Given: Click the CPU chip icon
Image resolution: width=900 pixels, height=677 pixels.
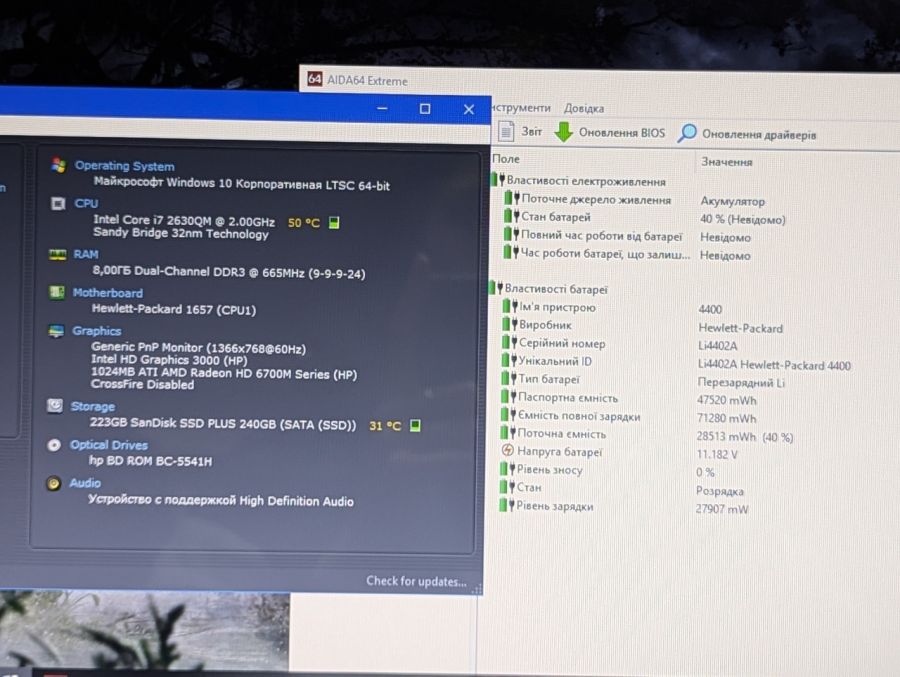Looking at the screenshot, I should click(x=58, y=203).
